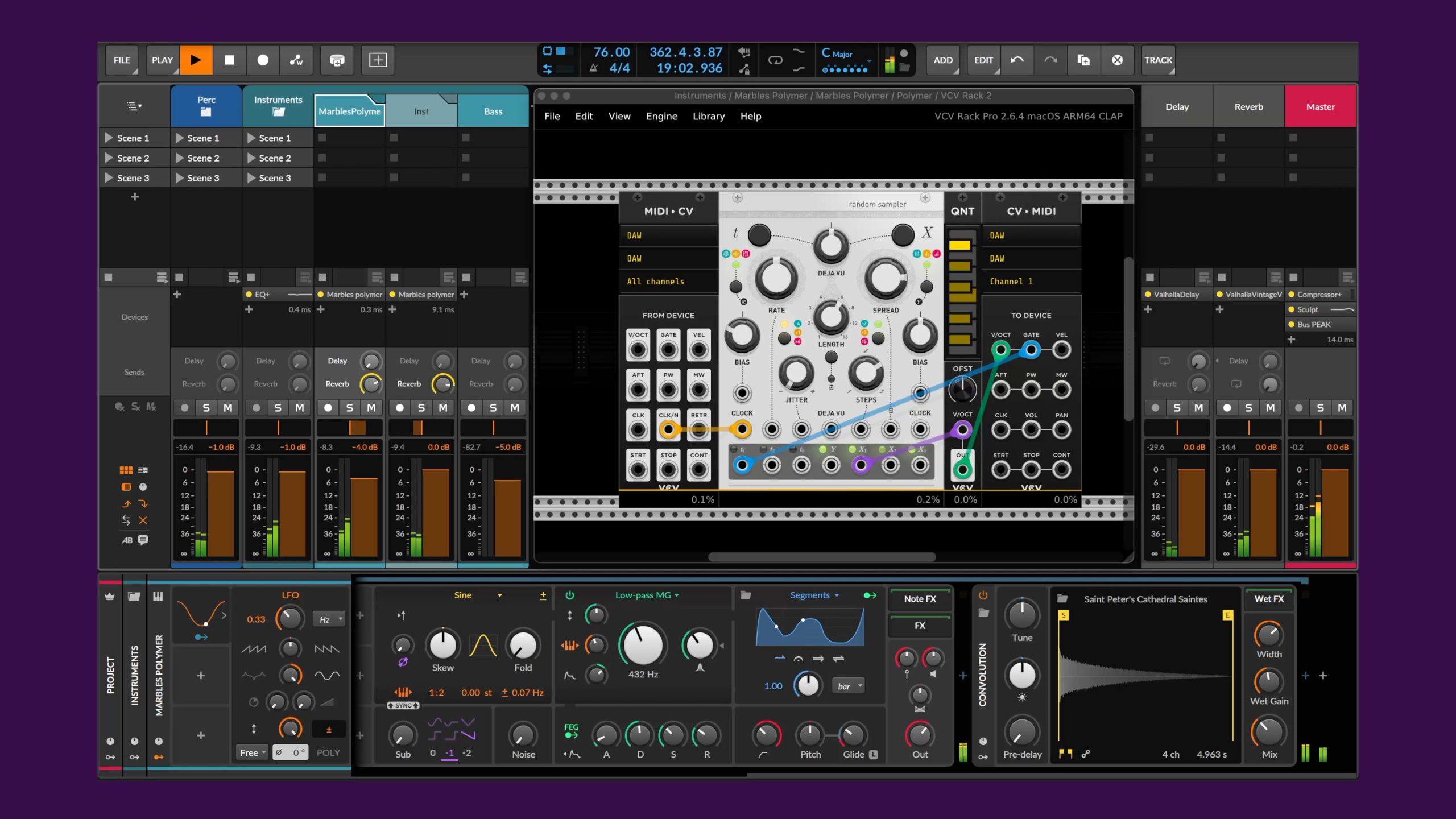This screenshot has height=819, width=1456.
Task: Click the automation write icon beside record
Action: 296,60
